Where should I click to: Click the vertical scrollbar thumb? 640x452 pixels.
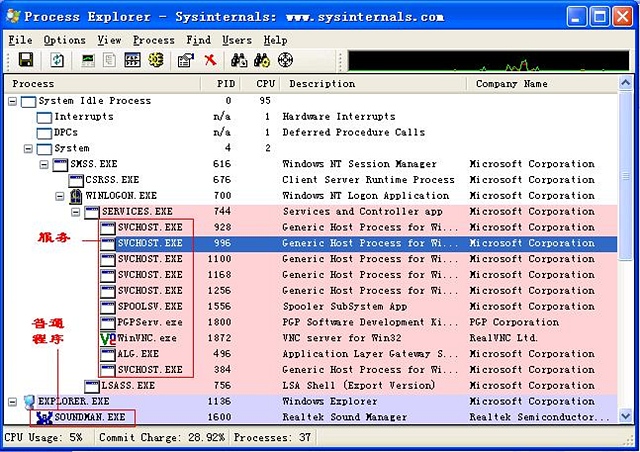click(625, 176)
